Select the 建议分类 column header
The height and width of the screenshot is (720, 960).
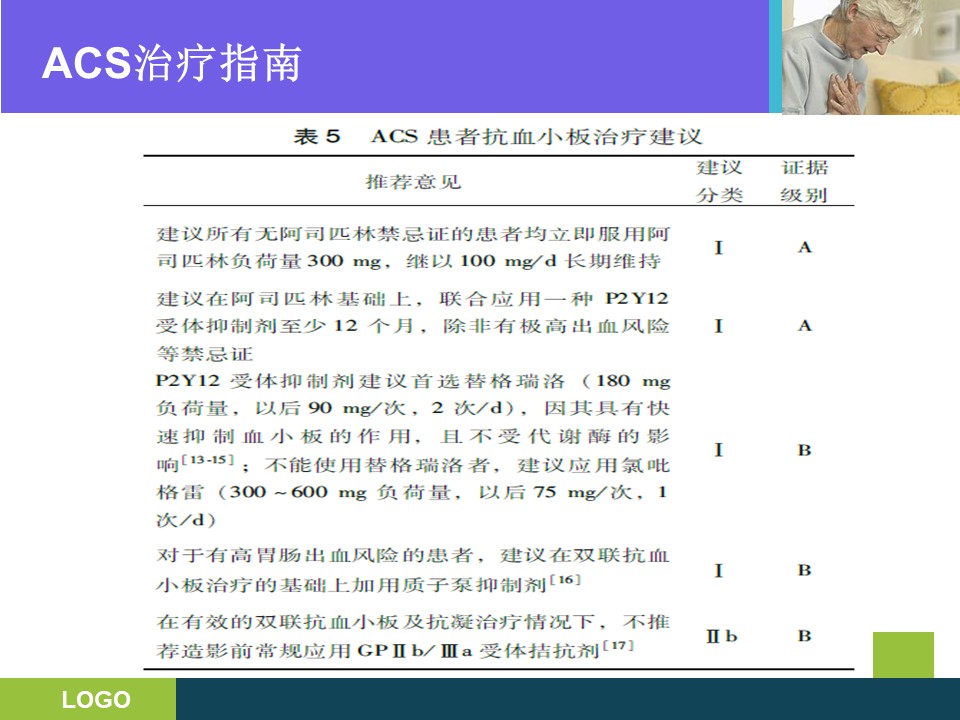click(x=719, y=181)
